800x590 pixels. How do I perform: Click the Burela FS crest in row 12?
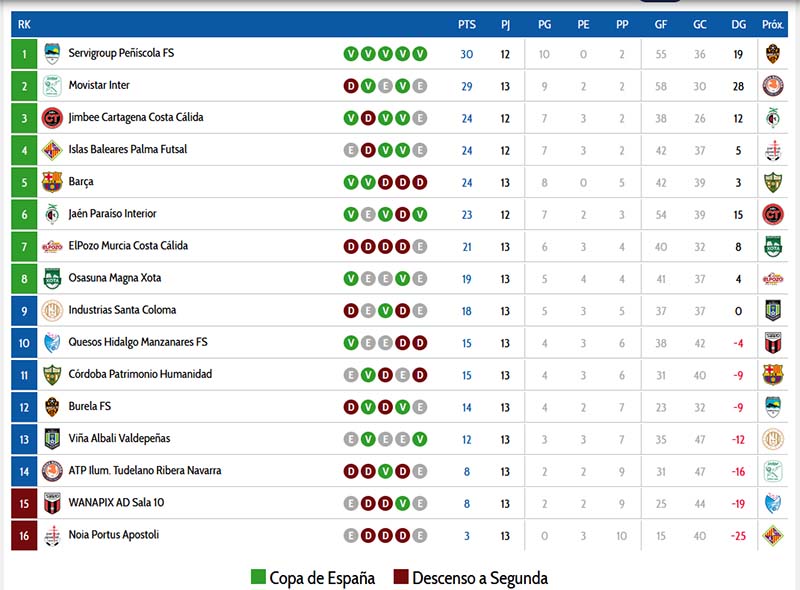pyautogui.click(x=52, y=407)
